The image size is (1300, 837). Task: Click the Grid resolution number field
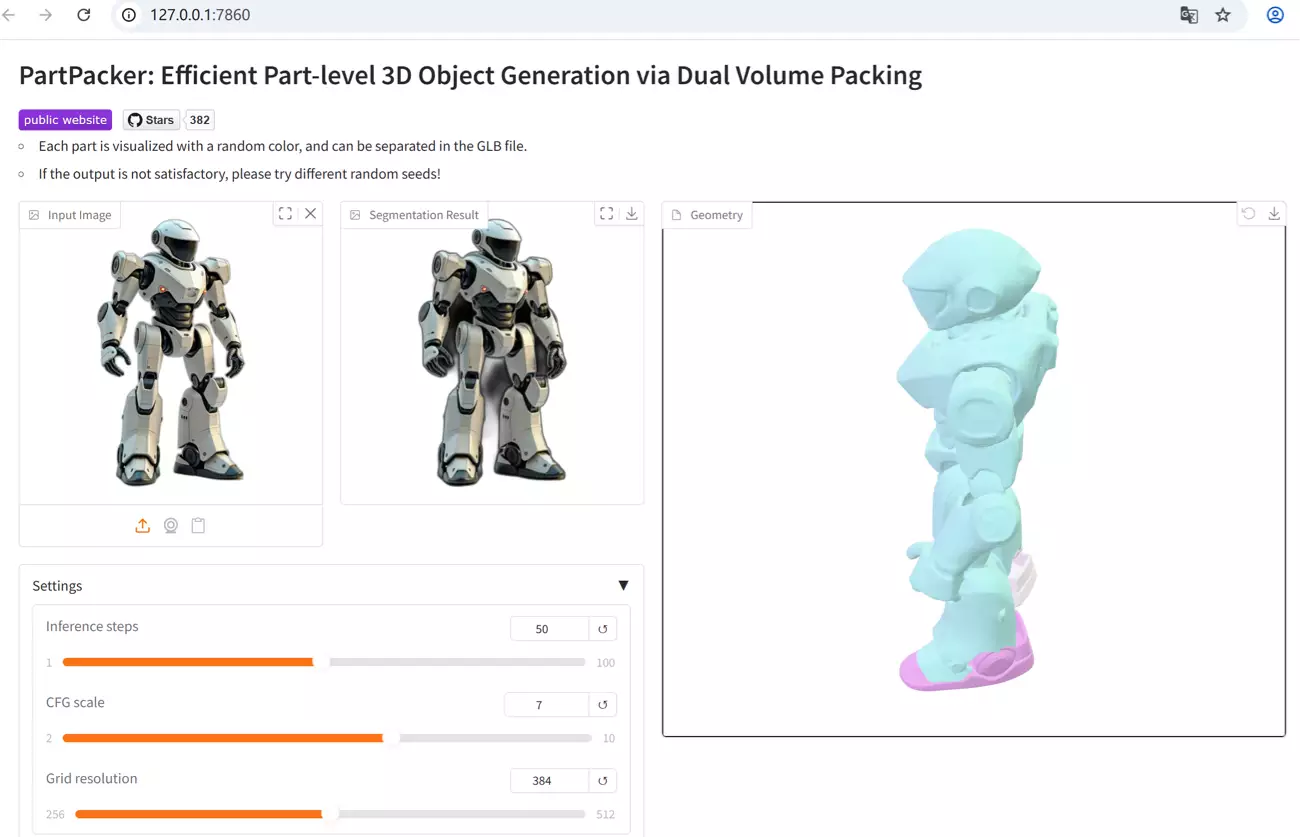pos(549,781)
